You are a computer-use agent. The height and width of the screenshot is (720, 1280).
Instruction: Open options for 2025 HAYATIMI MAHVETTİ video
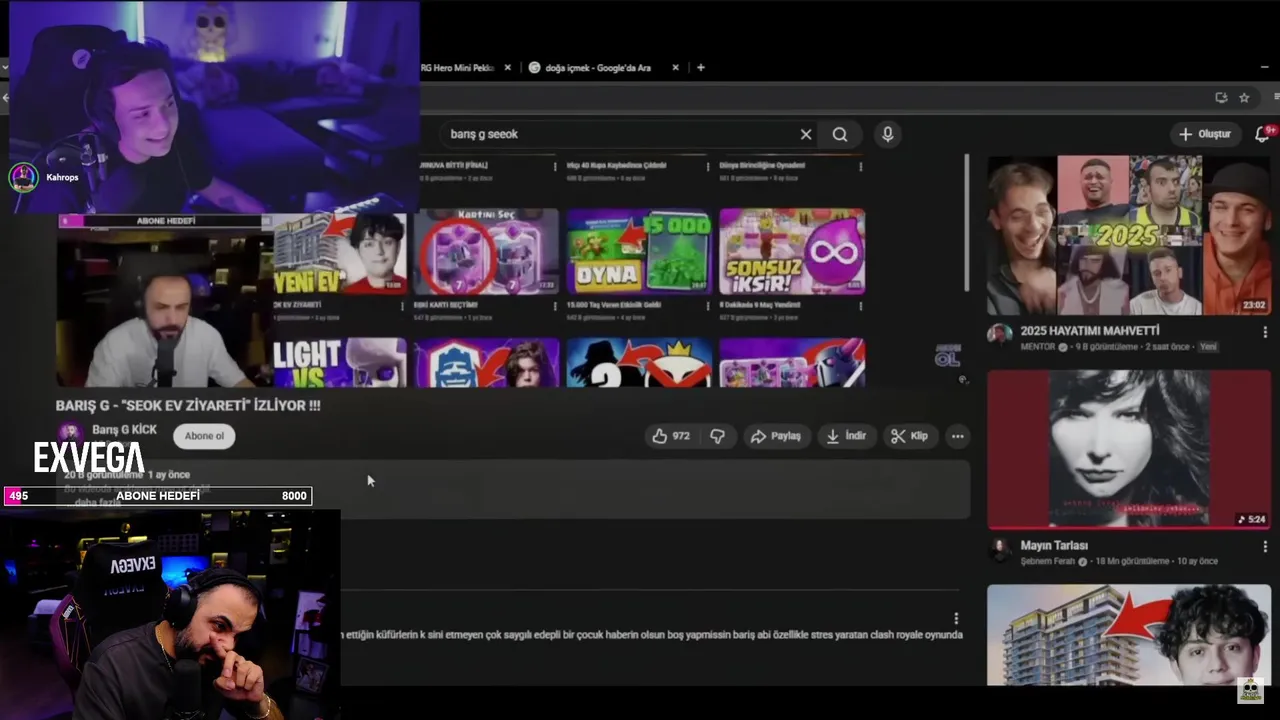(x=1265, y=332)
